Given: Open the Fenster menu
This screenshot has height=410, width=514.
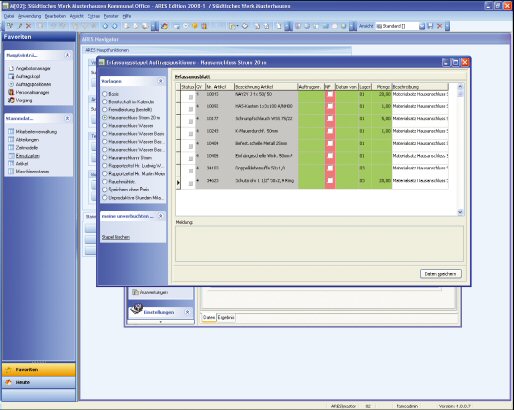Looking at the screenshot, I should pyautogui.click(x=111, y=16).
